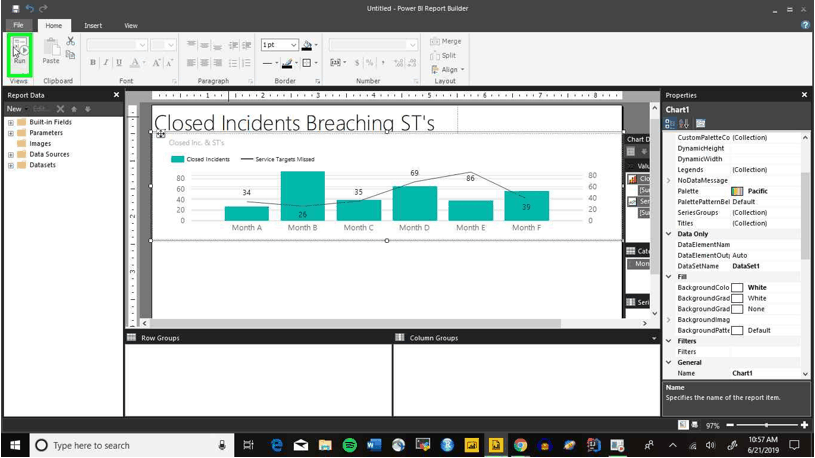Open Spotify from the taskbar
815x458 pixels.
(x=350, y=446)
